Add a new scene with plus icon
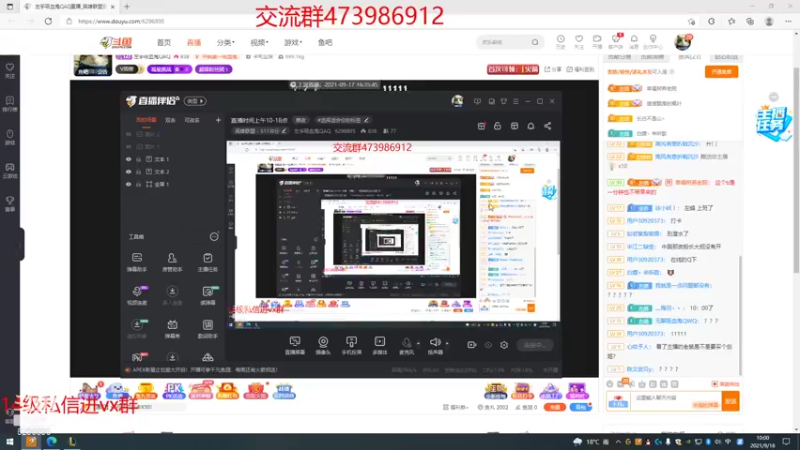800x450 pixels. point(218,120)
